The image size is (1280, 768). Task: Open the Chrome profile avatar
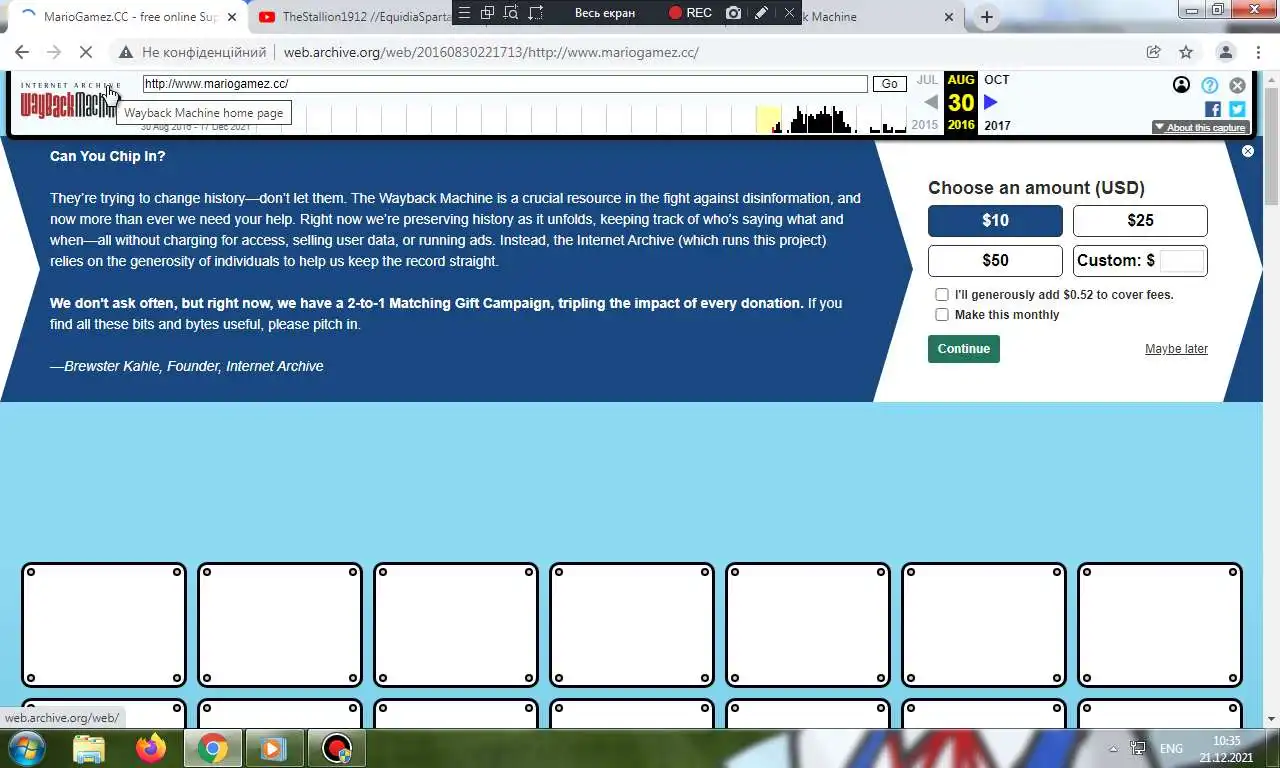(1226, 52)
